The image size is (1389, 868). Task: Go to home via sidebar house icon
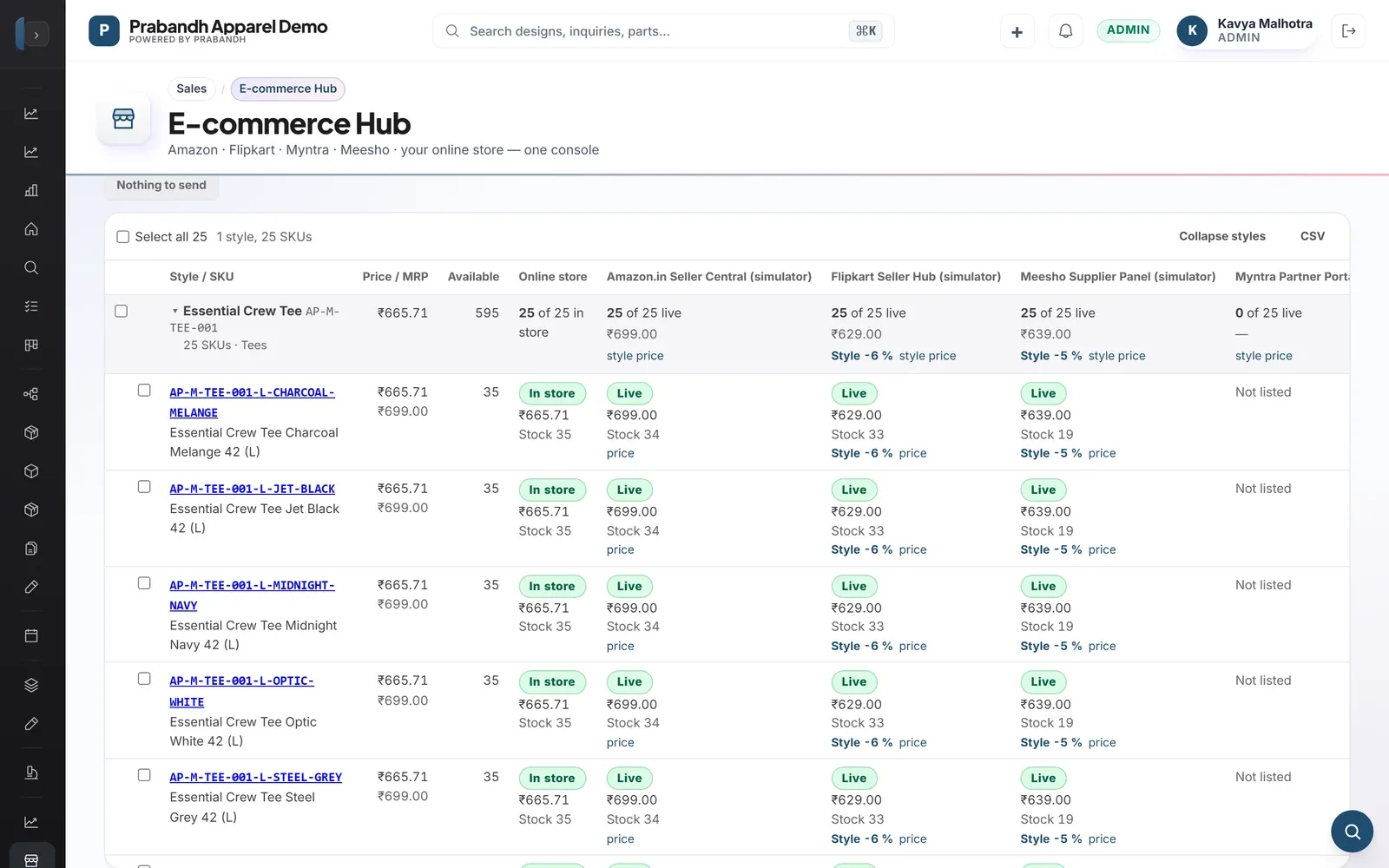[x=31, y=229]
